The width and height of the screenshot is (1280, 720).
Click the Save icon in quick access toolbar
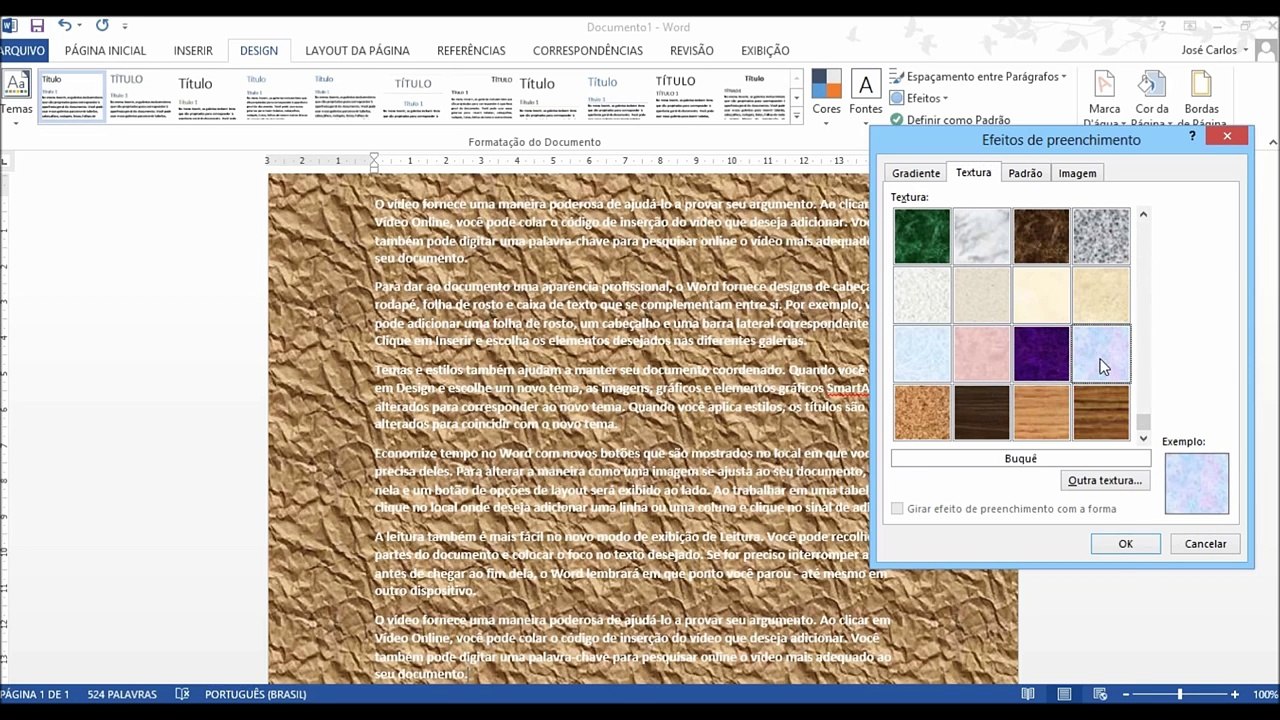click(x=37, y=25)
